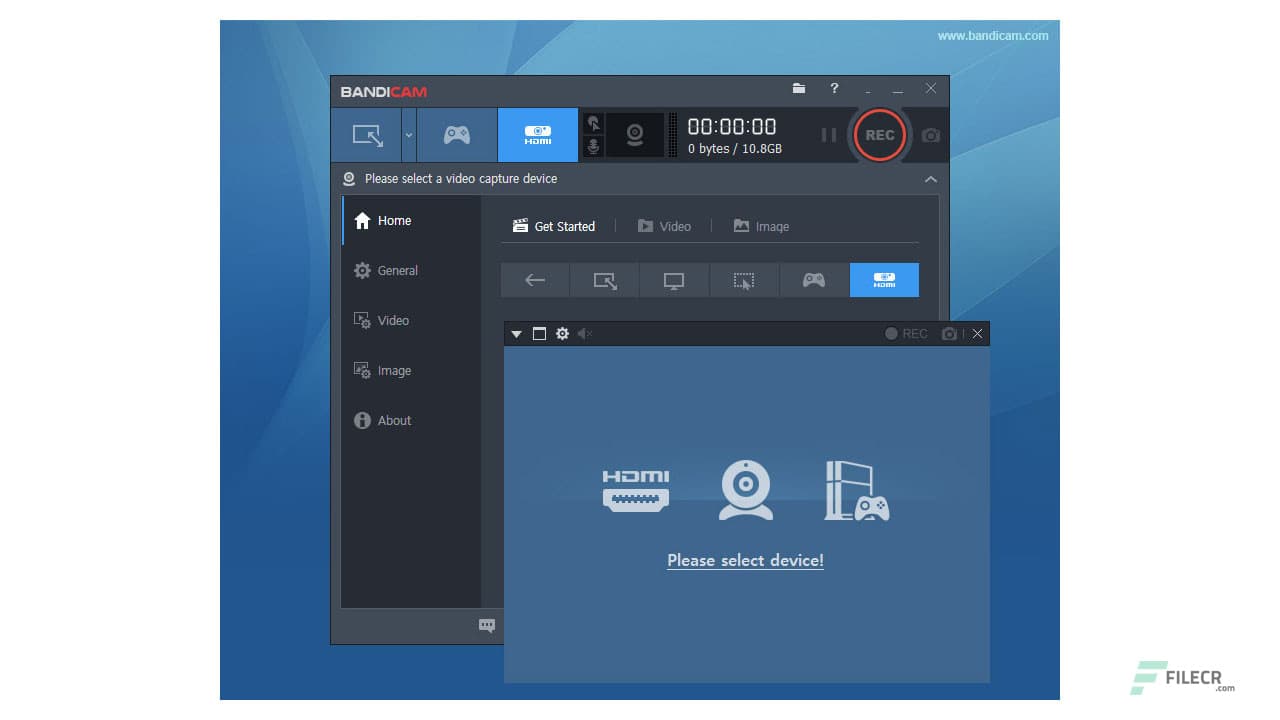Toggle microphone recording
This screenshot has height=720, width=1280.
click(x=593, y=145)
